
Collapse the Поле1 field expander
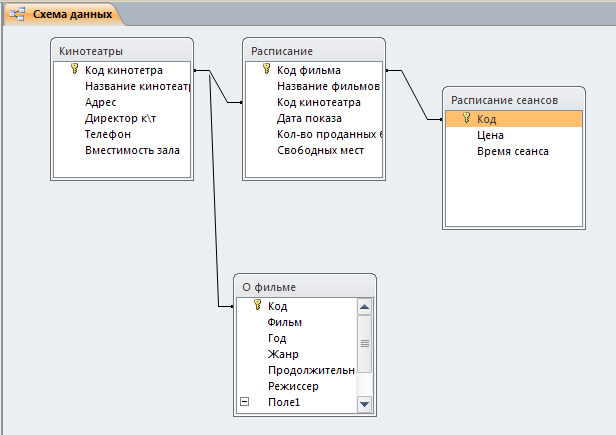coord(244,402)
